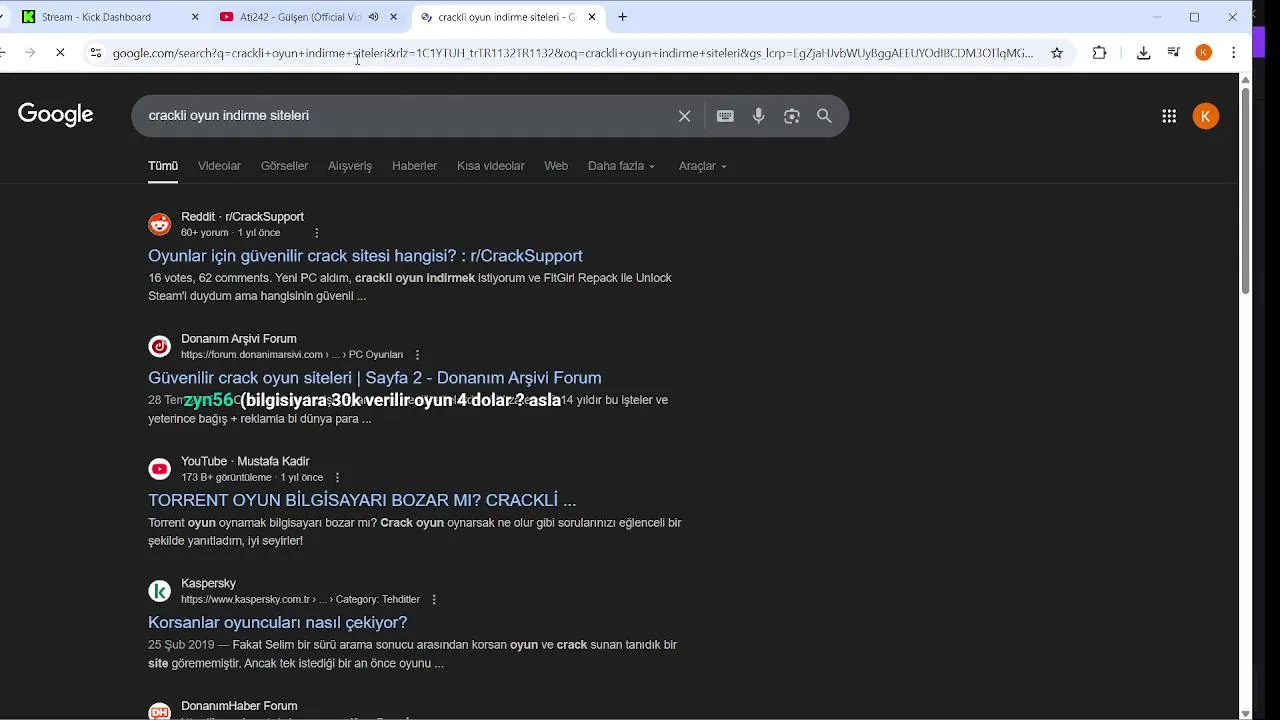The image size is (1280, 720).
Task: Open Korsanlar oyuncuları nasıl çekiyor result
Action: (277, 622)
